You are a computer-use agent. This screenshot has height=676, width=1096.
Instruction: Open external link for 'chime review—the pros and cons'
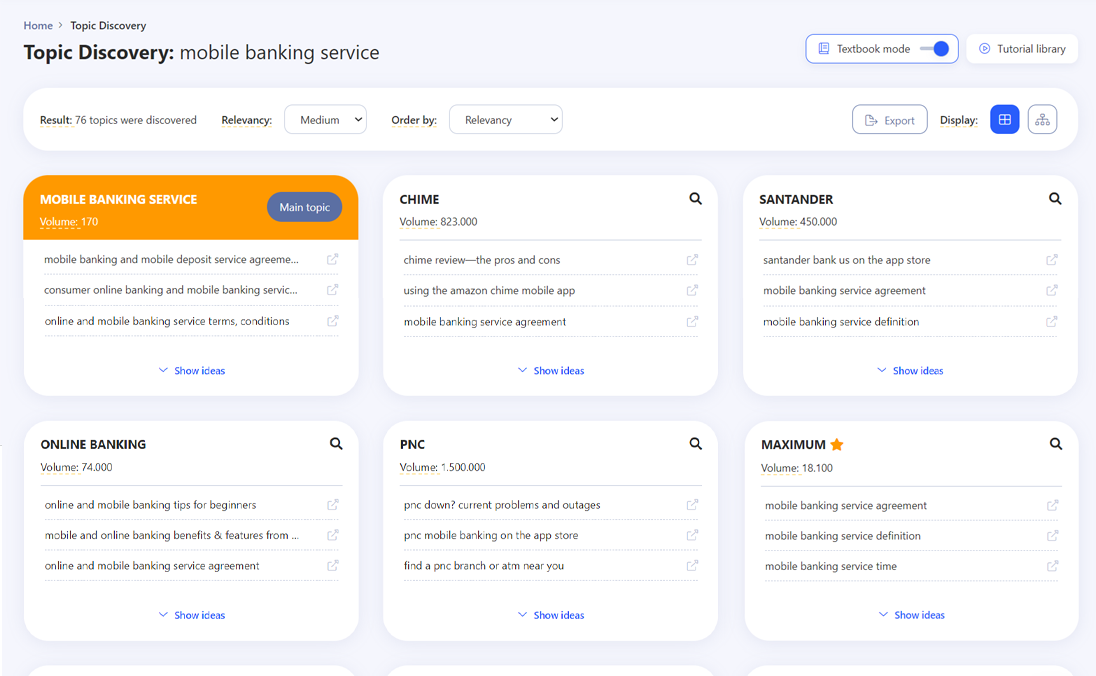click(x=692, y=260)
